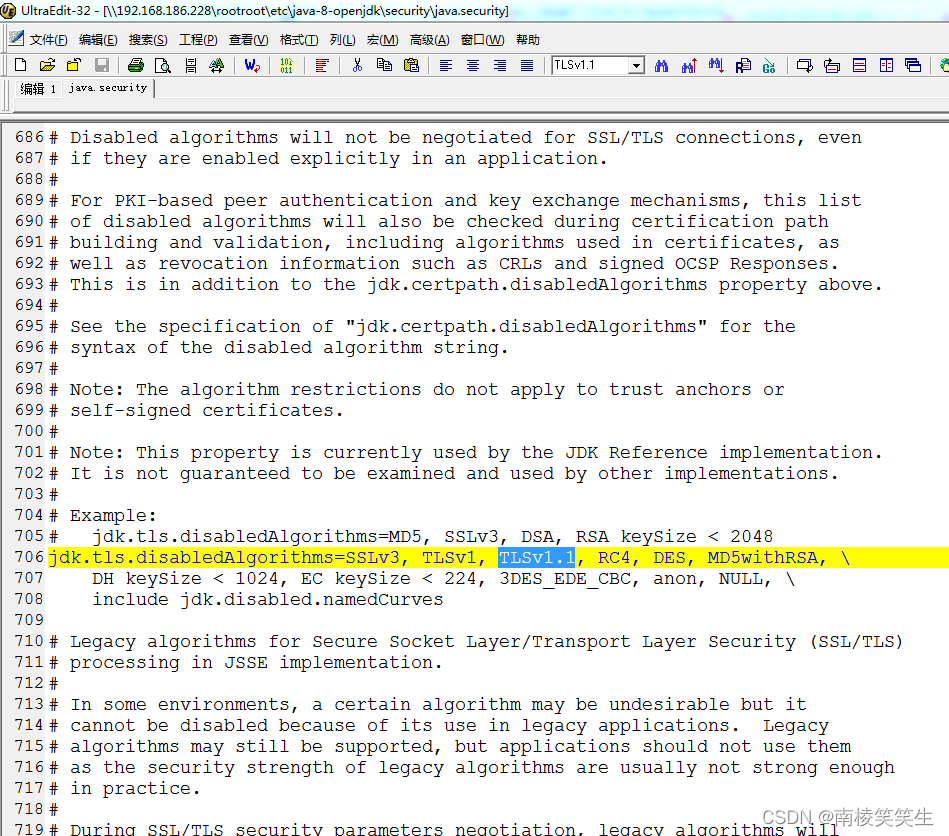The image size is (949, 836).
Task: Click line number 710
Action: 29,640
